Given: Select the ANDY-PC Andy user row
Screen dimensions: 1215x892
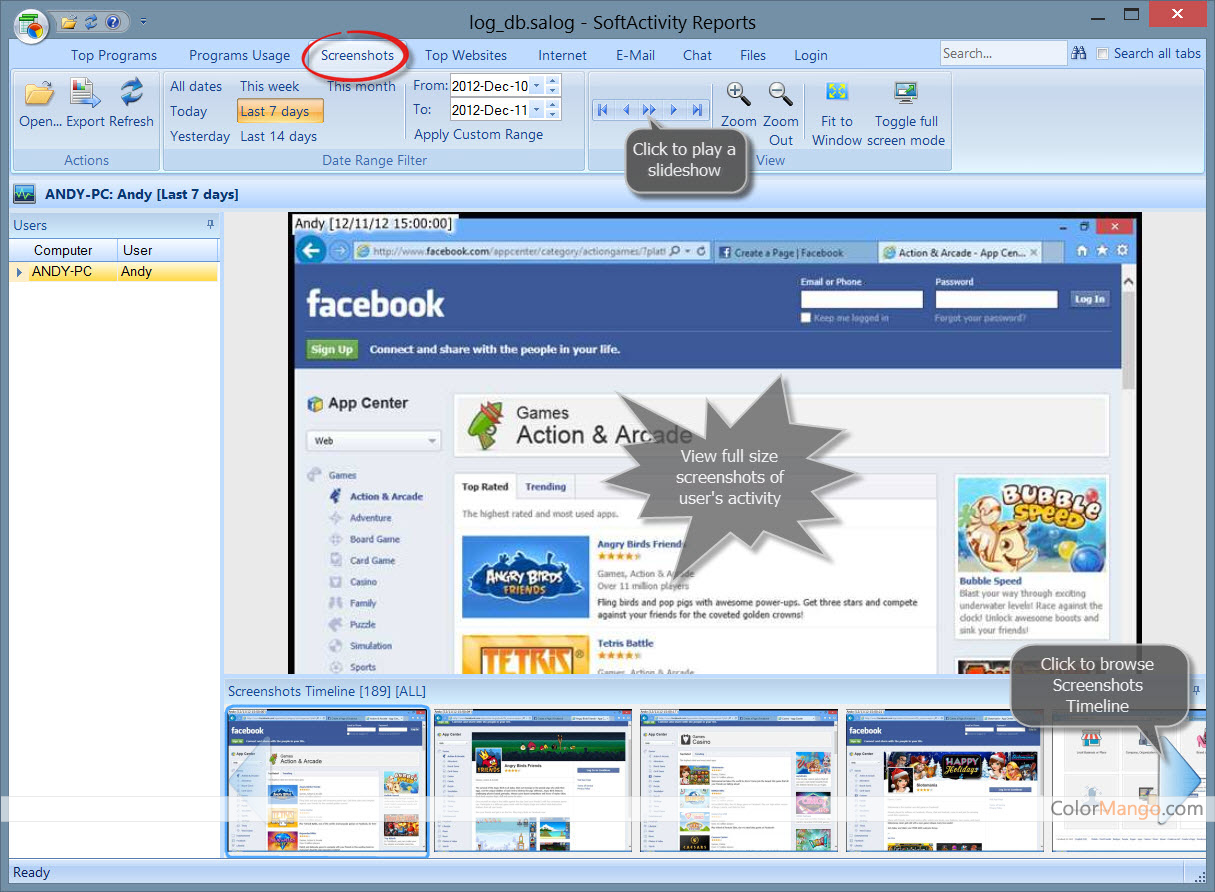Looking at the screenshot, I should pos(114,271).
